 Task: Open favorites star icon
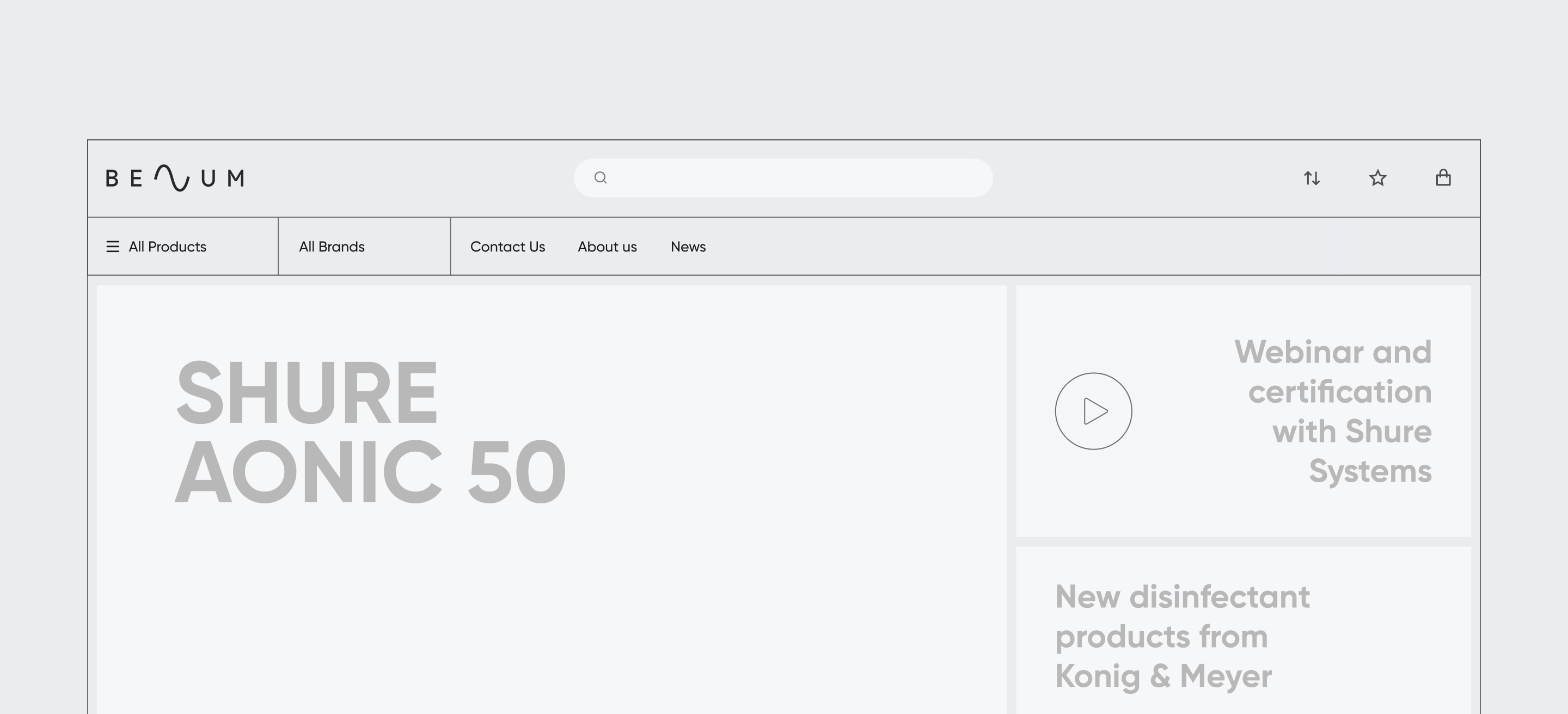coord(1377,178)
